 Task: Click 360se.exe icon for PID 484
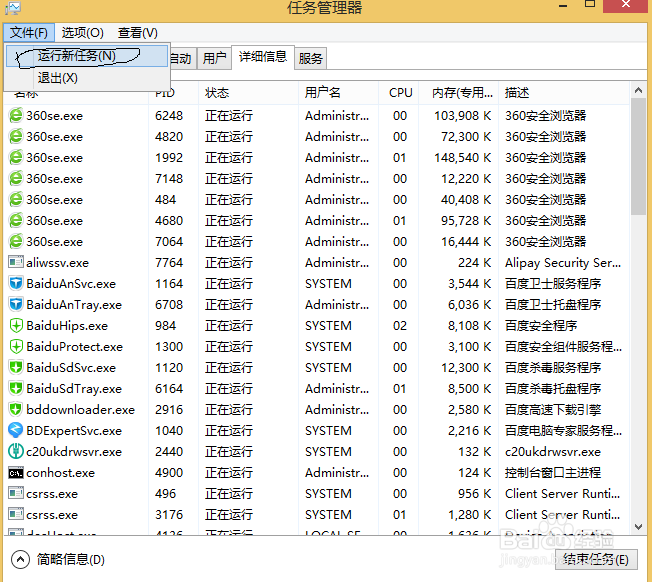16,199
